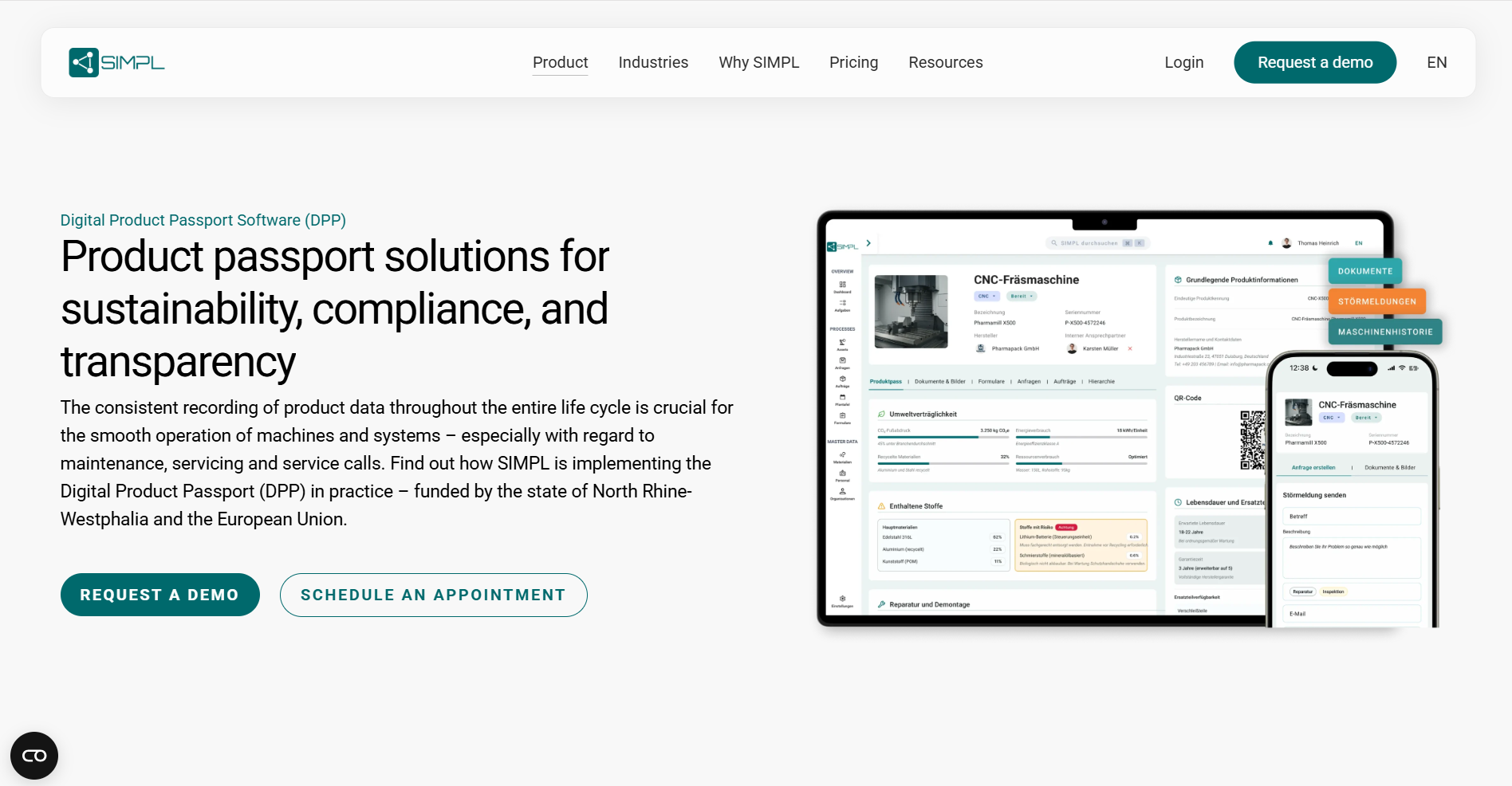Click the Umweltverträglichkeit leaf icon in mockup
The image size is (1512, 786).
(x=881, y=415)
